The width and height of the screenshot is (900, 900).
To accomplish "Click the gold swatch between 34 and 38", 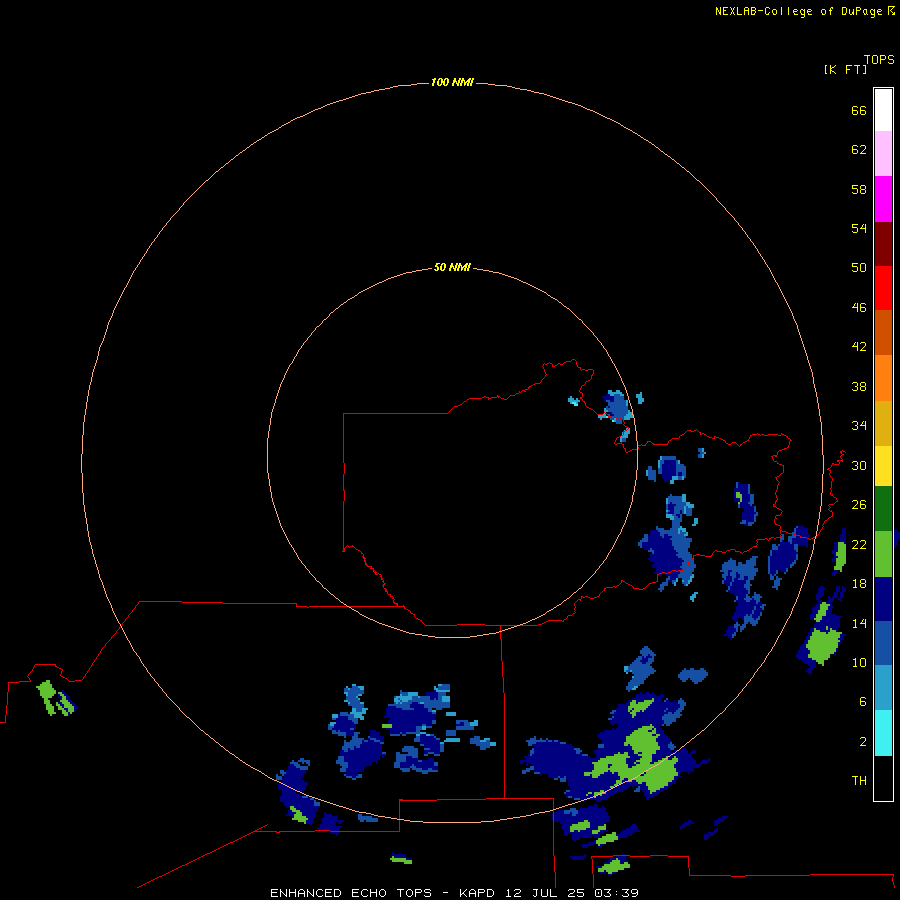I will click(x=883, y=423).
